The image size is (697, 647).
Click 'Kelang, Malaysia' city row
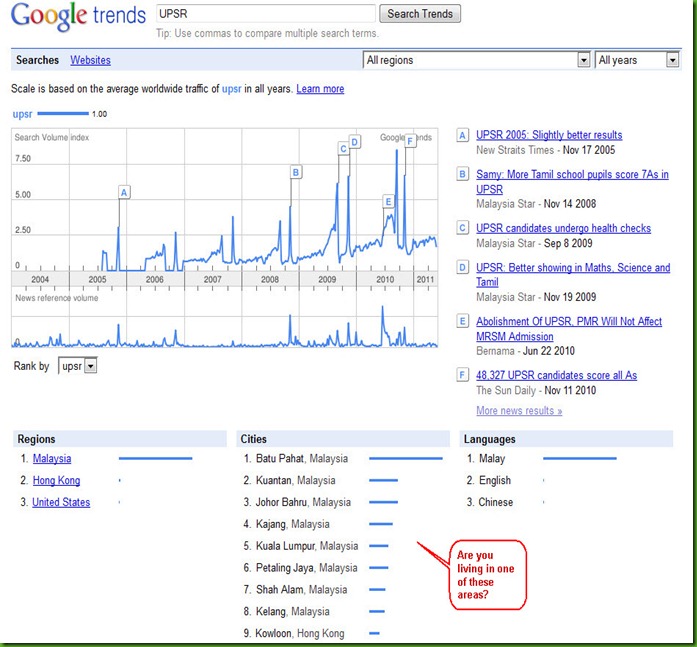(314, 611)
